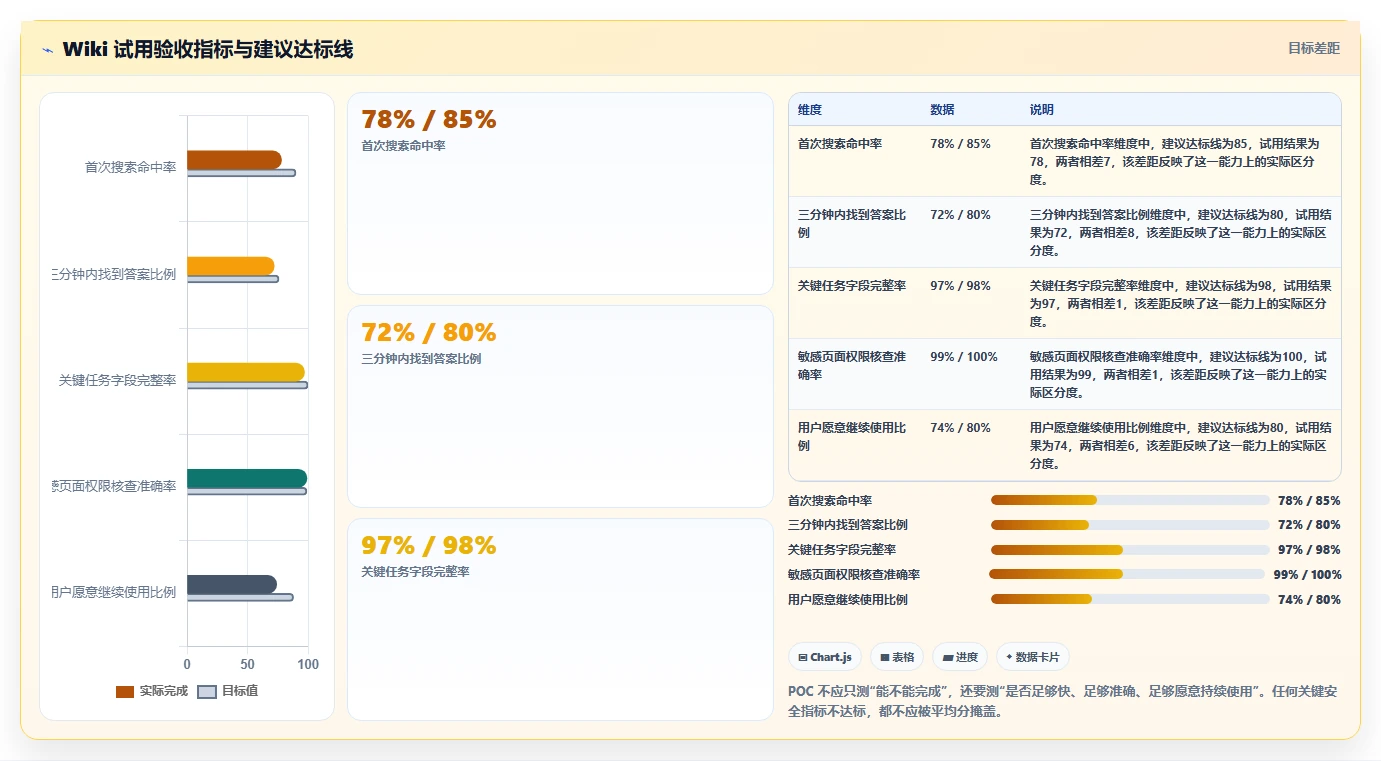1381x761 pixels.
Task: Click the 目标差距 label in header
Action: click(x=1313, y=48)
